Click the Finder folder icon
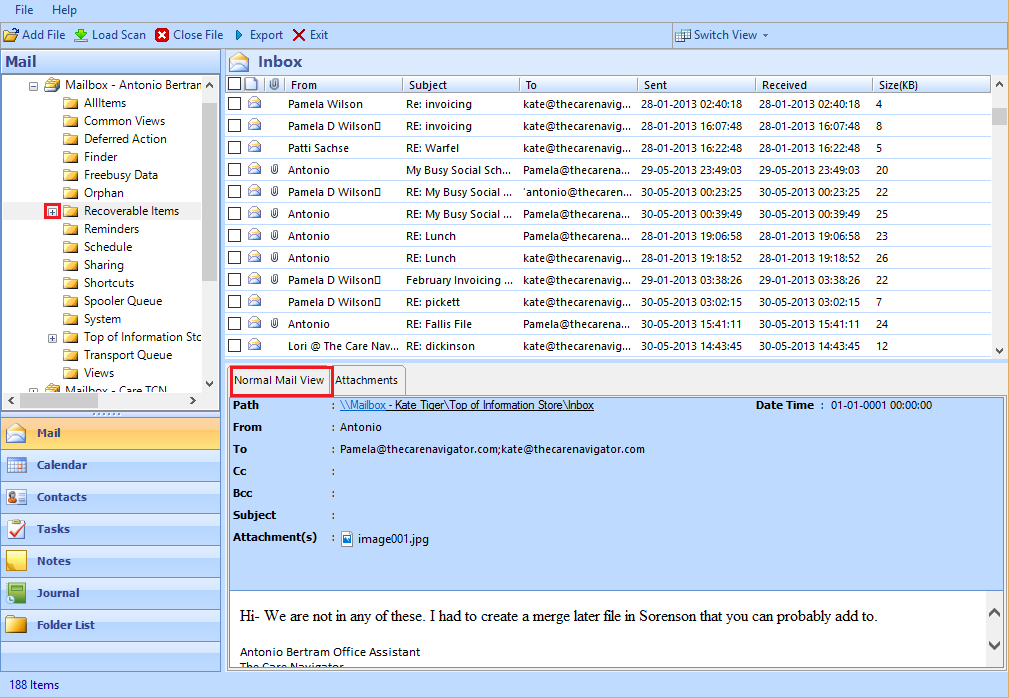 tap(71, 157)
